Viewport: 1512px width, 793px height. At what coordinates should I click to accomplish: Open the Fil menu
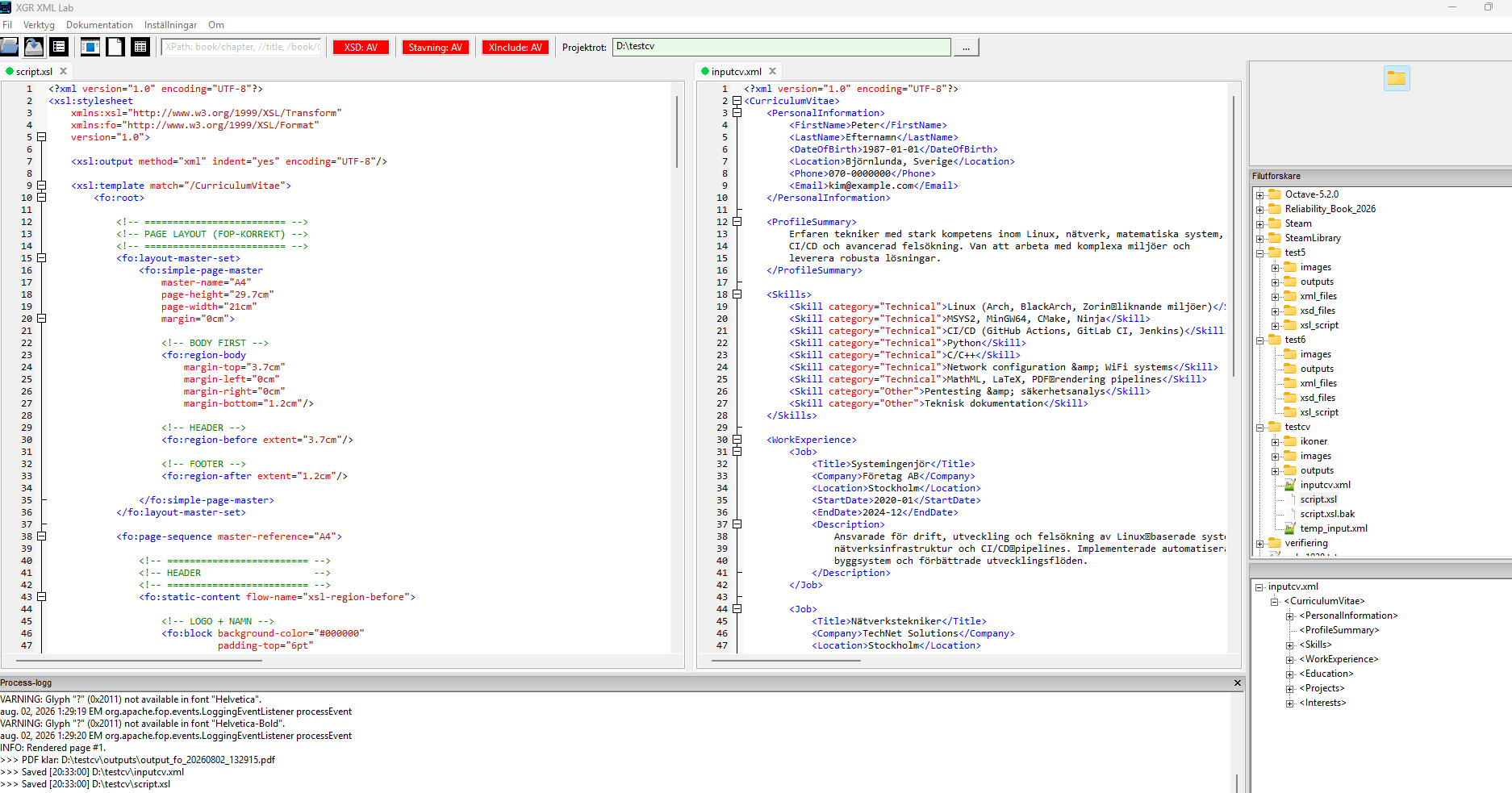[x=7, y=25]
